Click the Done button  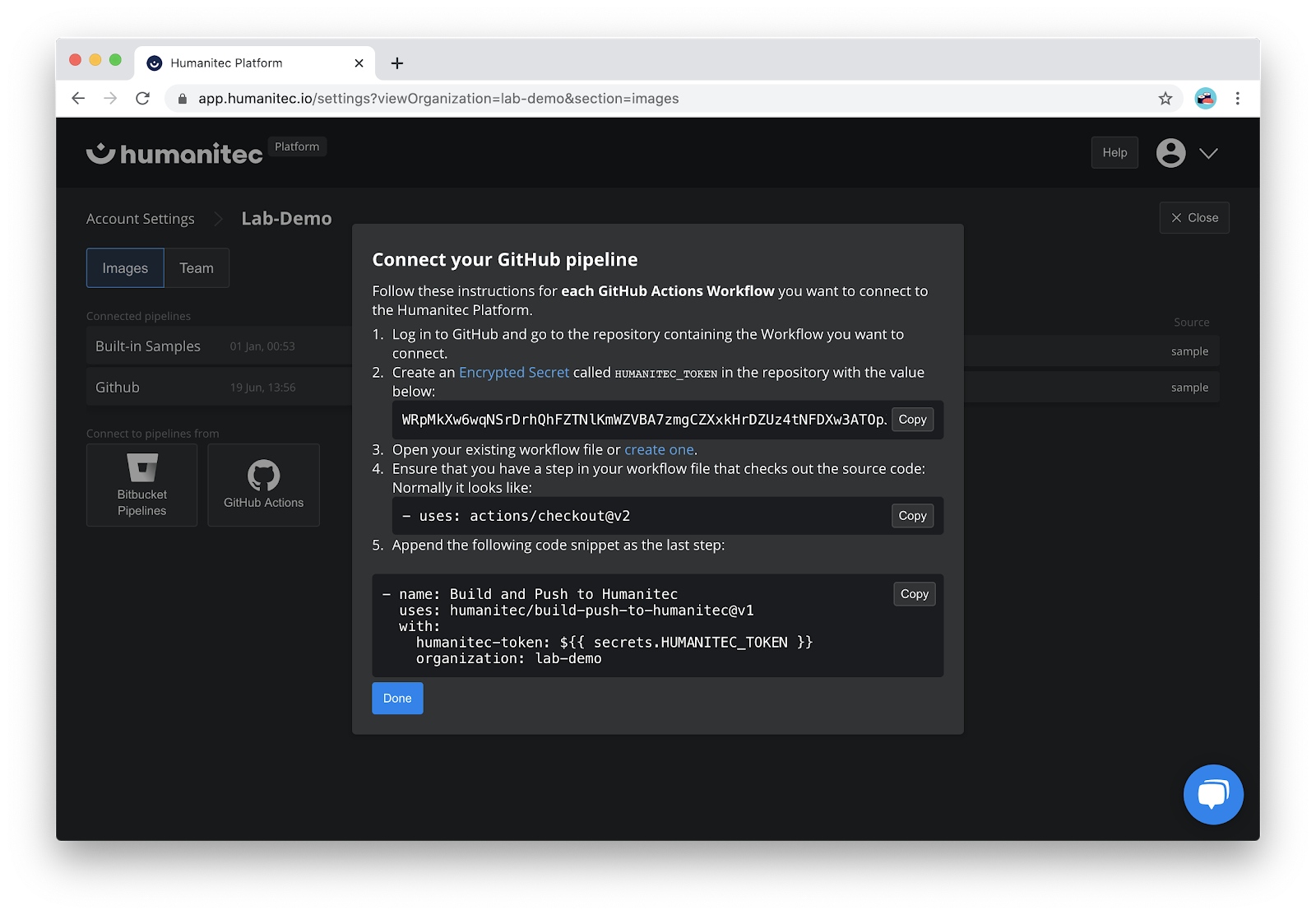tap(397, 699)
